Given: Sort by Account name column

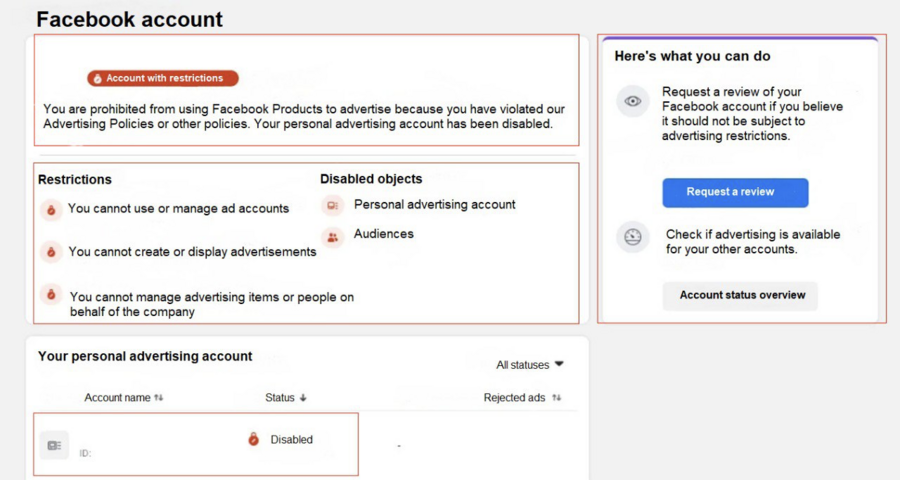Looking at the screenshot, I should pos(159,397).
